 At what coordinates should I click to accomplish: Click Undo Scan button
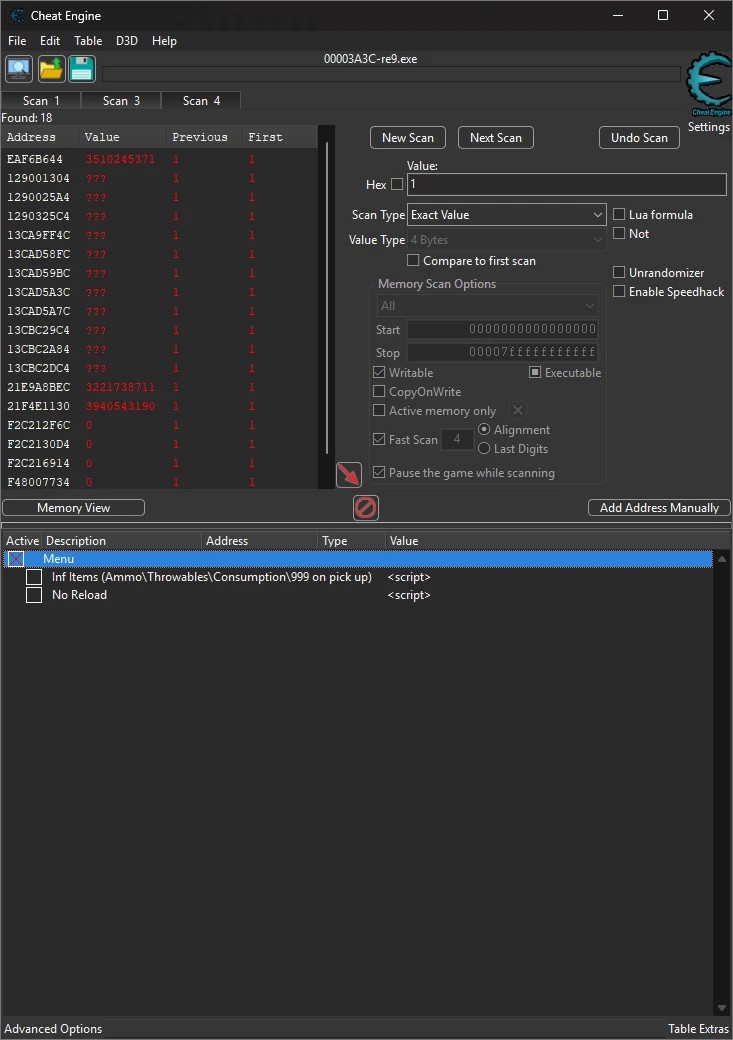[x=639, y=138]
